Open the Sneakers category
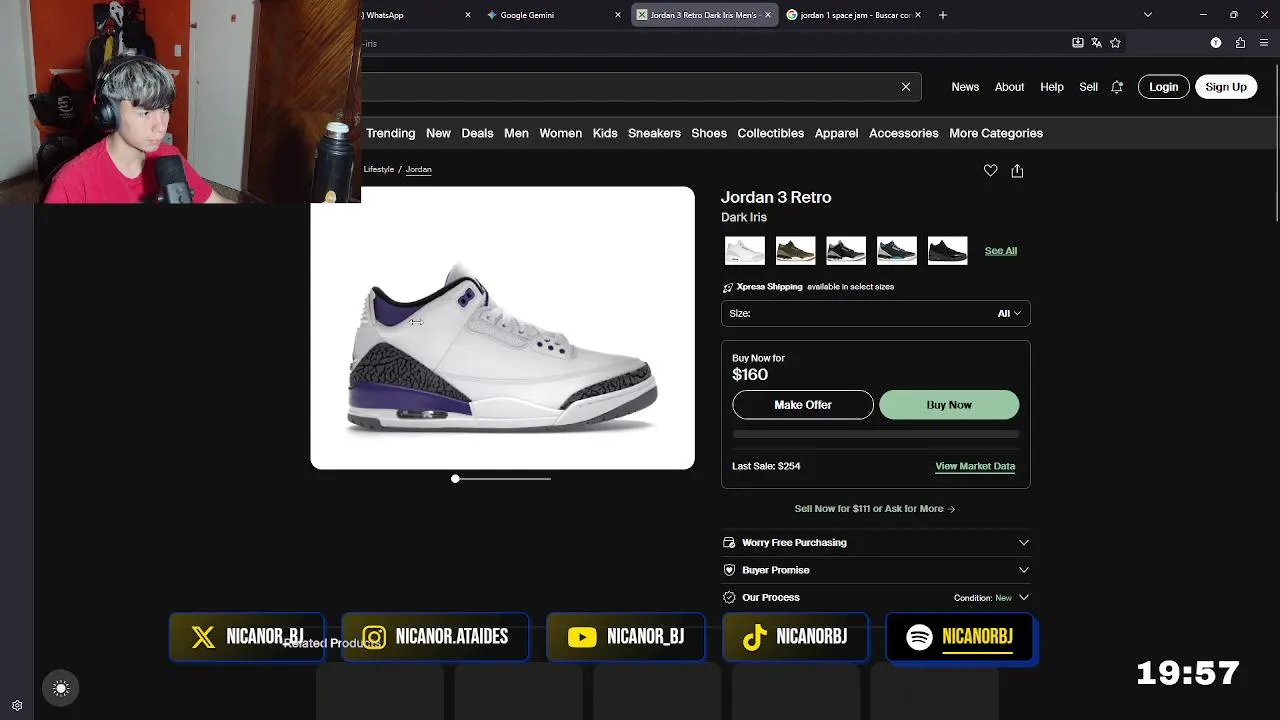Viewport: 1280px width, 720px height. point(654,133)
